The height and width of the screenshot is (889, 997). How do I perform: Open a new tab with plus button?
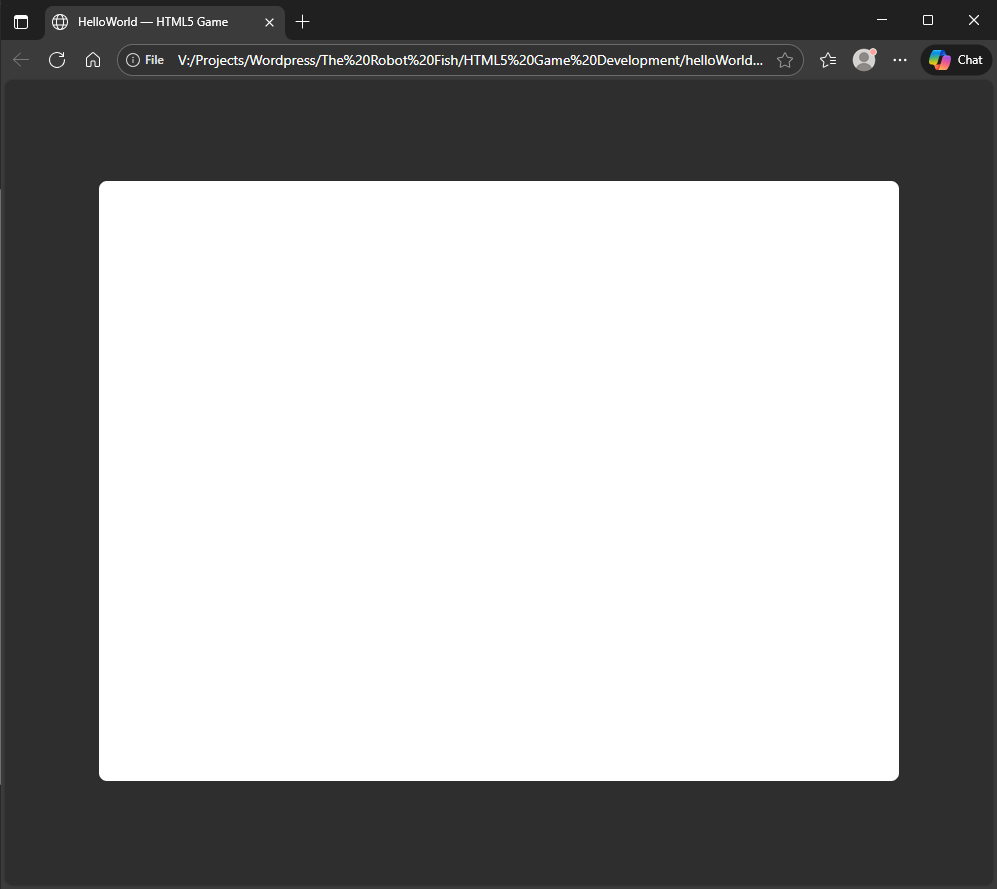pyautogui.click(x=303, y=22)
